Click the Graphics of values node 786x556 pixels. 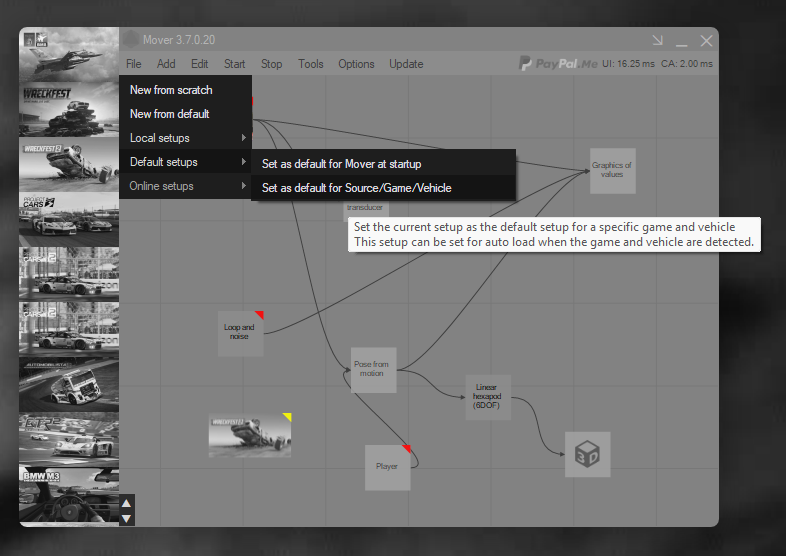point(611,169)
